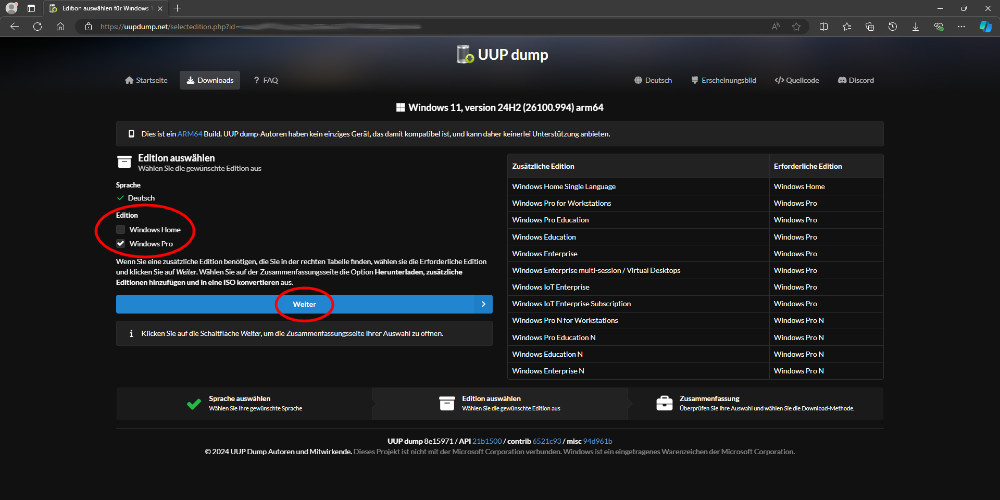Image resolution: width=1000 pixels, height=500 pixels.
Task: Open the tab actions menu icon
Action: click(31, 8)
